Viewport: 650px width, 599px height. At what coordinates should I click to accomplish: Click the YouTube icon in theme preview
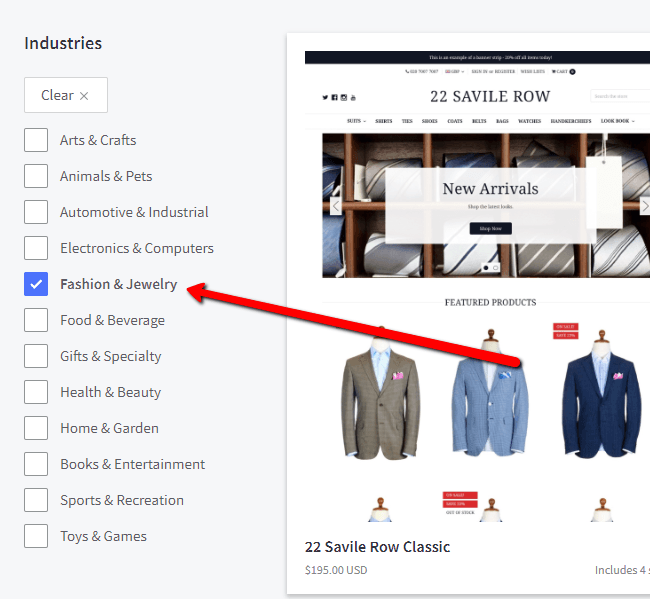353,97
